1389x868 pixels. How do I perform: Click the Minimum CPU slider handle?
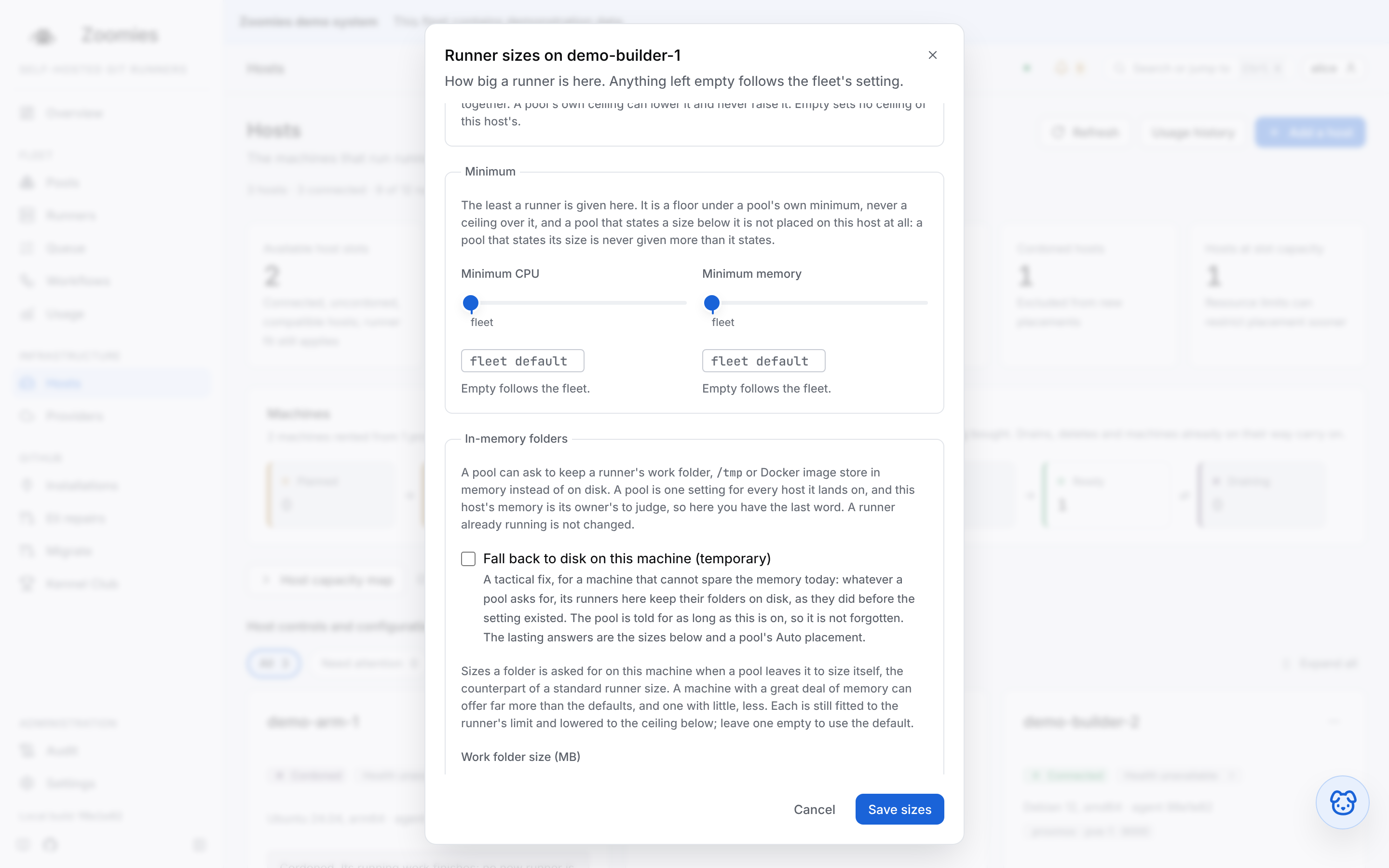tap(471, 302)
